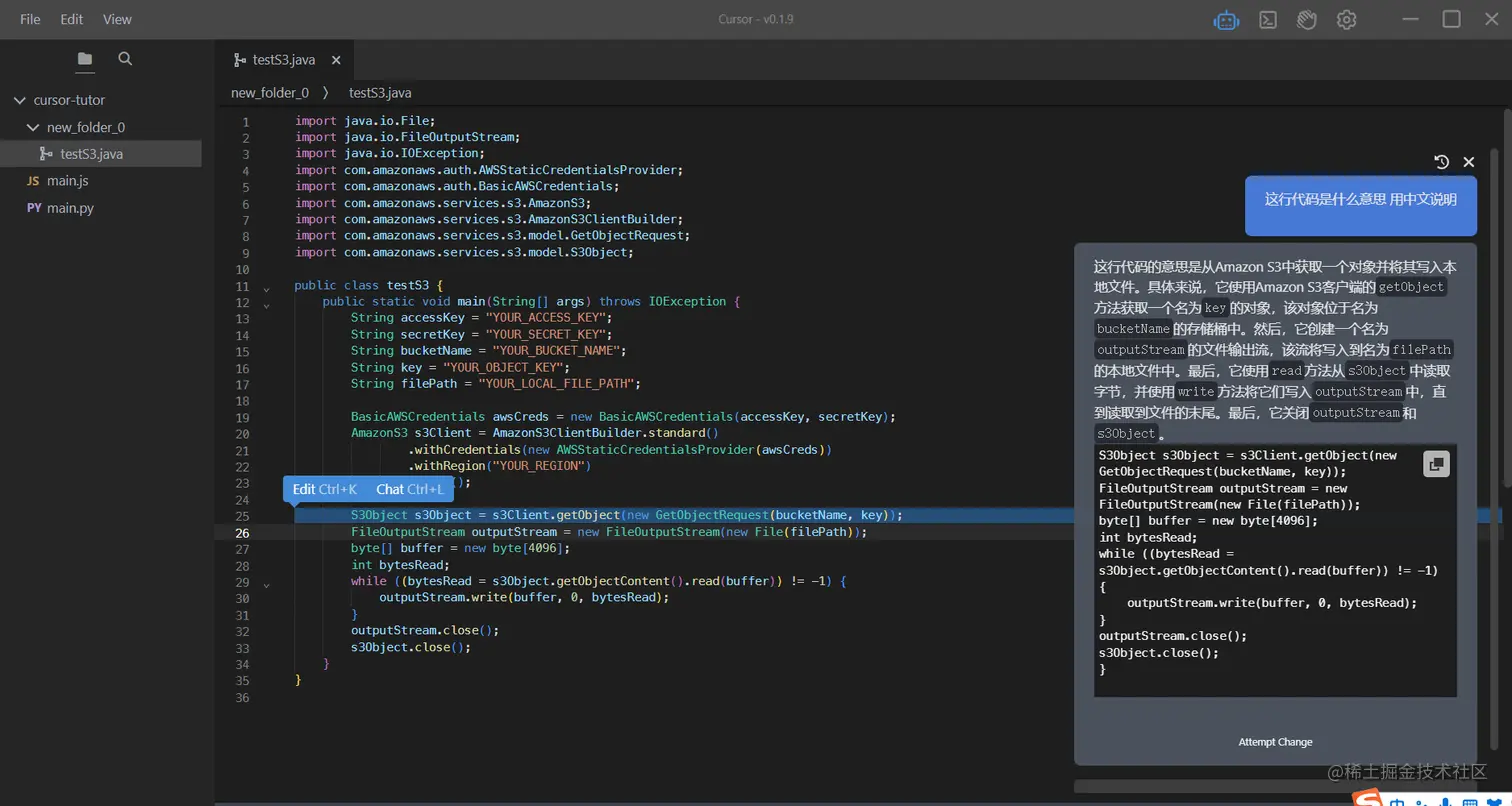
Task: Click the waving hand icon
Action: pyautogui.click(x=1307, y=20)
